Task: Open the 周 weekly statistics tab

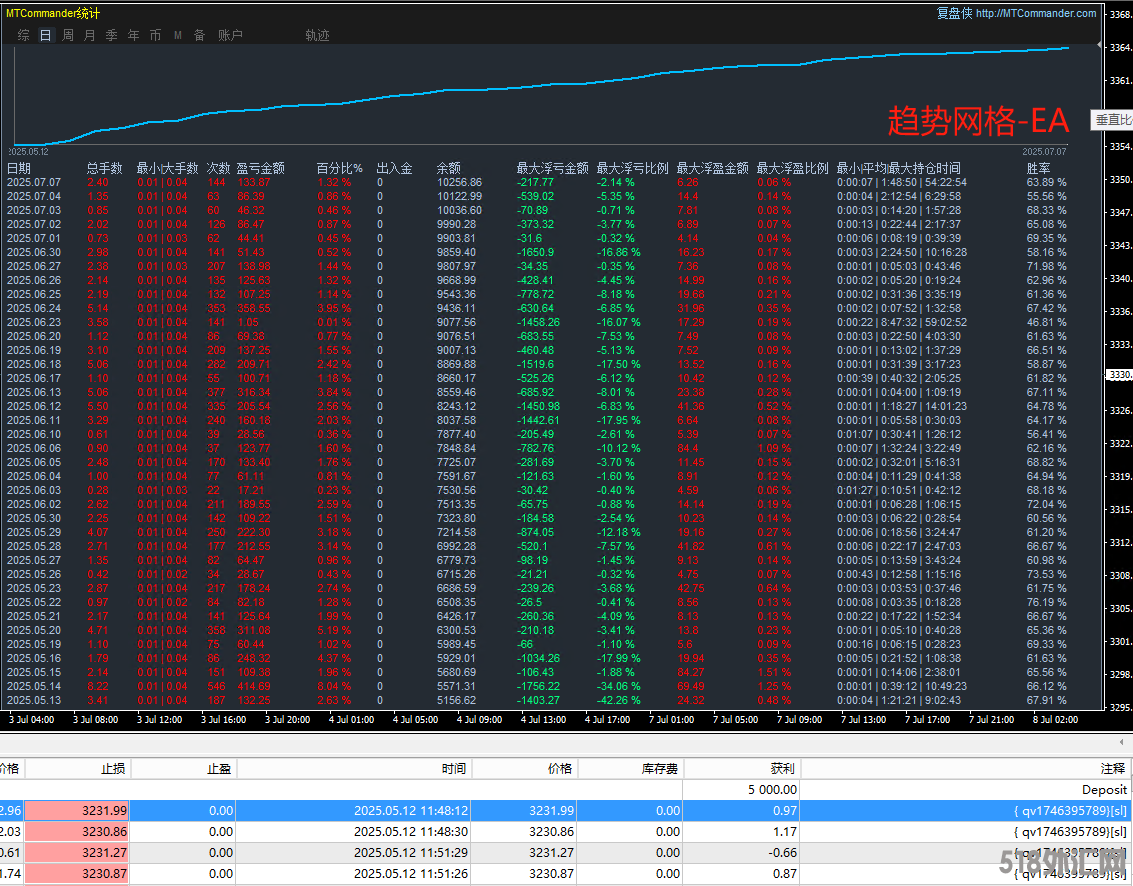Action: click(67, 35)
